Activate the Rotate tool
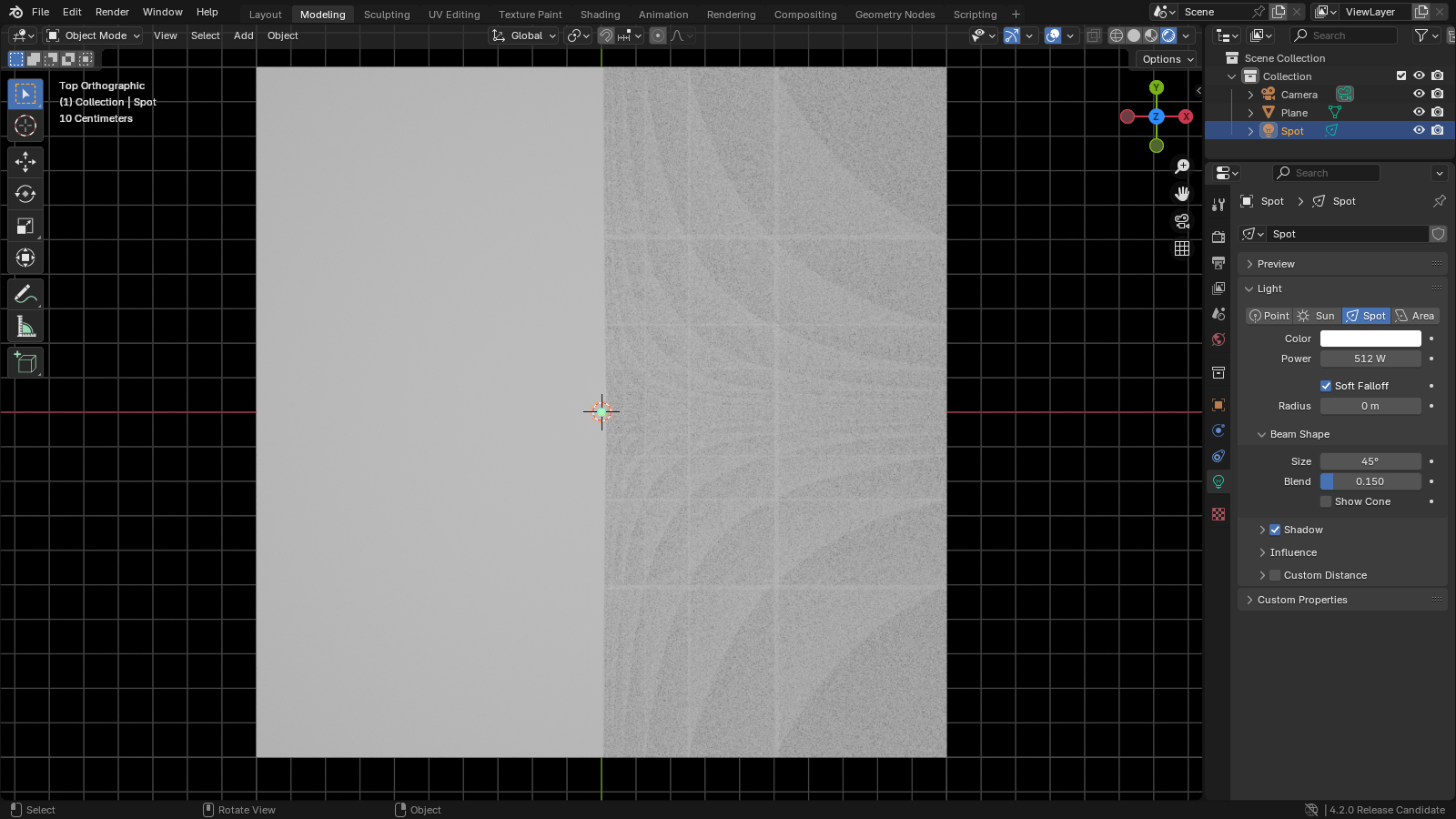Image resolution: width=1456 pixels, height=819 pixels. point(25,193)
